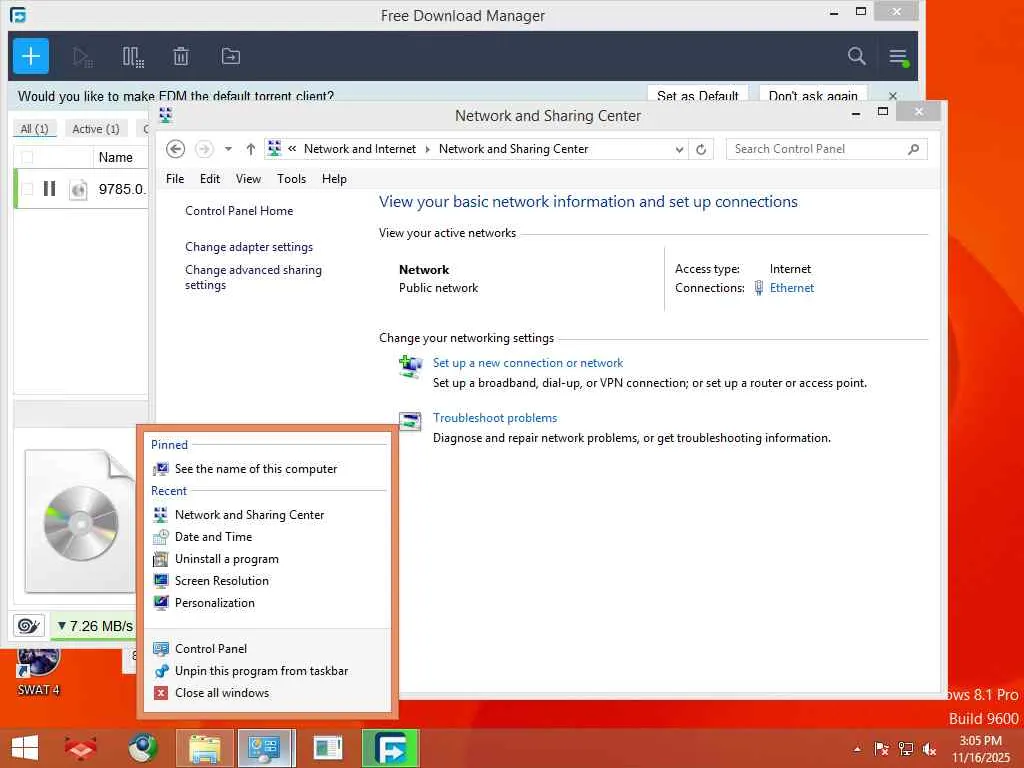Add a new download in Free Download Manager

click(31, 56)
